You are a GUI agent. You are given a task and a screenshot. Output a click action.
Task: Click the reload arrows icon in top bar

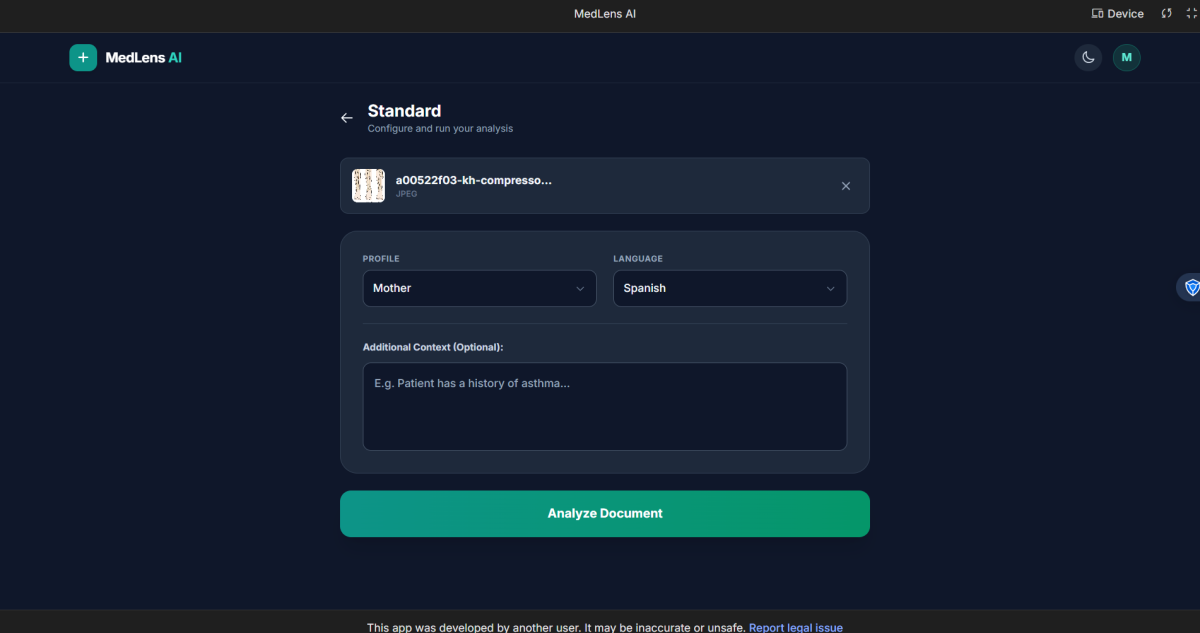pyautogui.click(x=1166, y=14)
